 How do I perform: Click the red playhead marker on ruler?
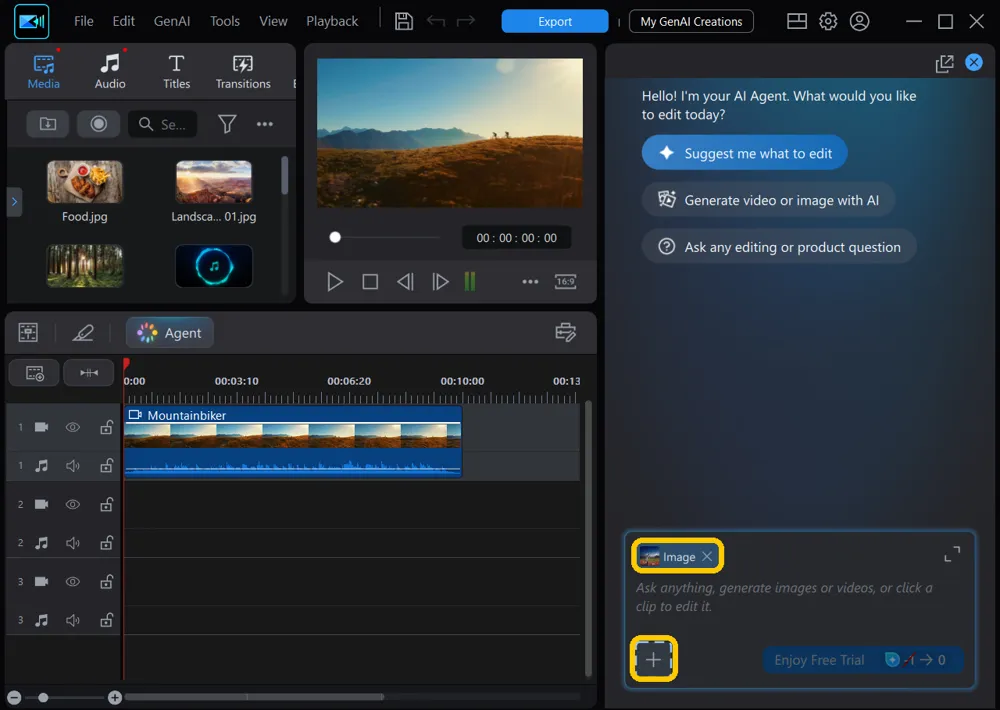click(126, 364)
